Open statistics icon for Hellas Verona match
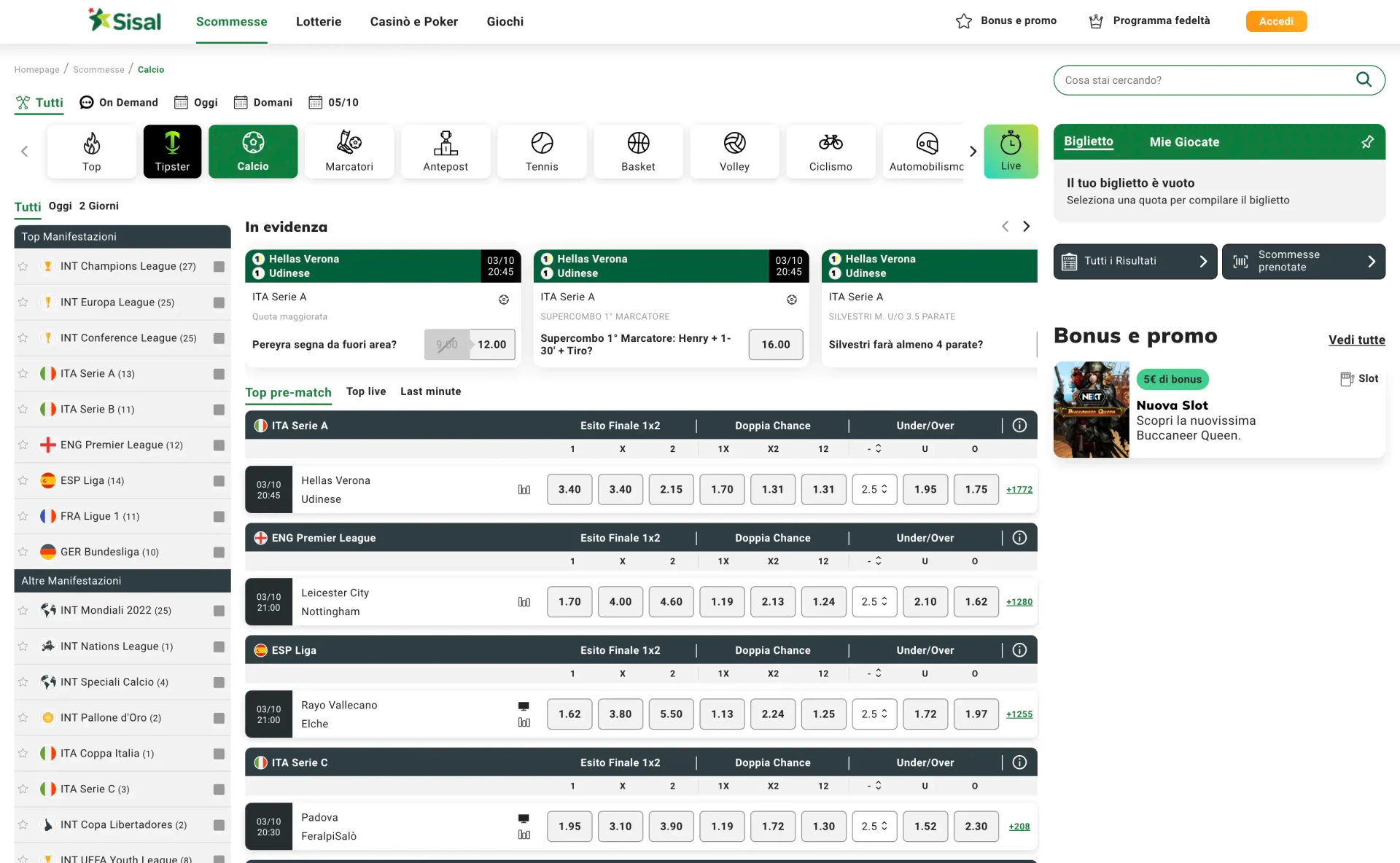The image size is (1400, 863). coord(524,490)
